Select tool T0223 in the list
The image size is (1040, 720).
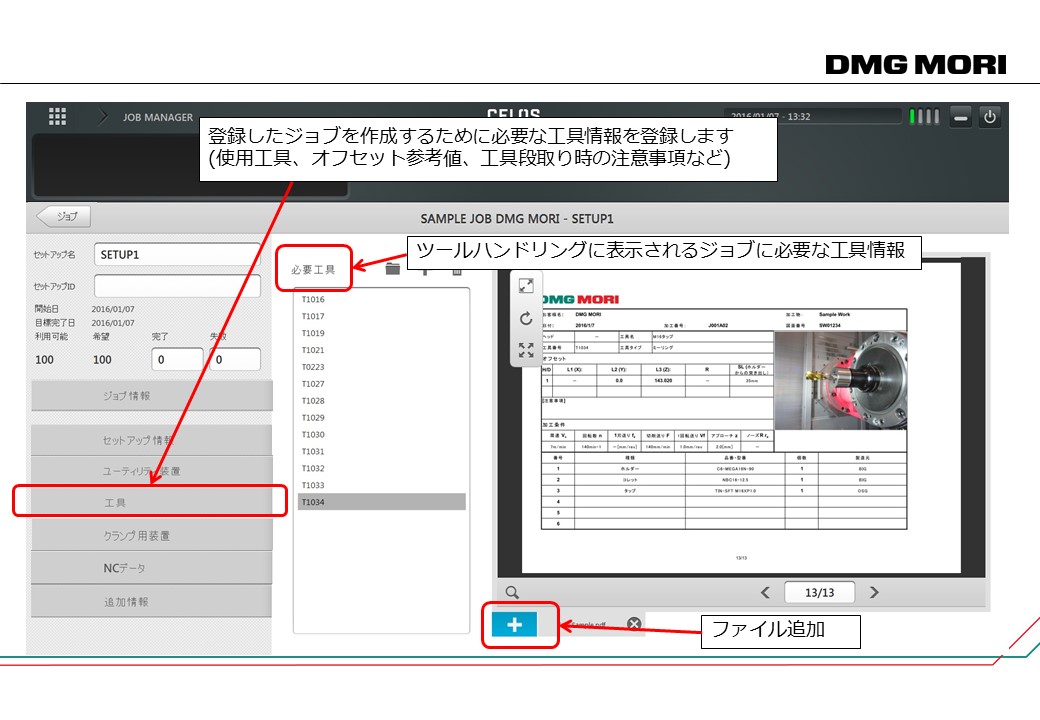(381, 367)
